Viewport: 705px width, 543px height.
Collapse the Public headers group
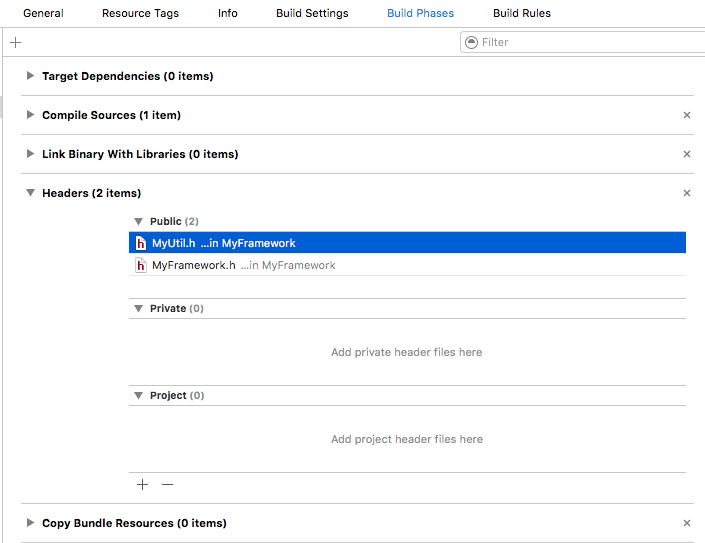click(x=139, y=221)
